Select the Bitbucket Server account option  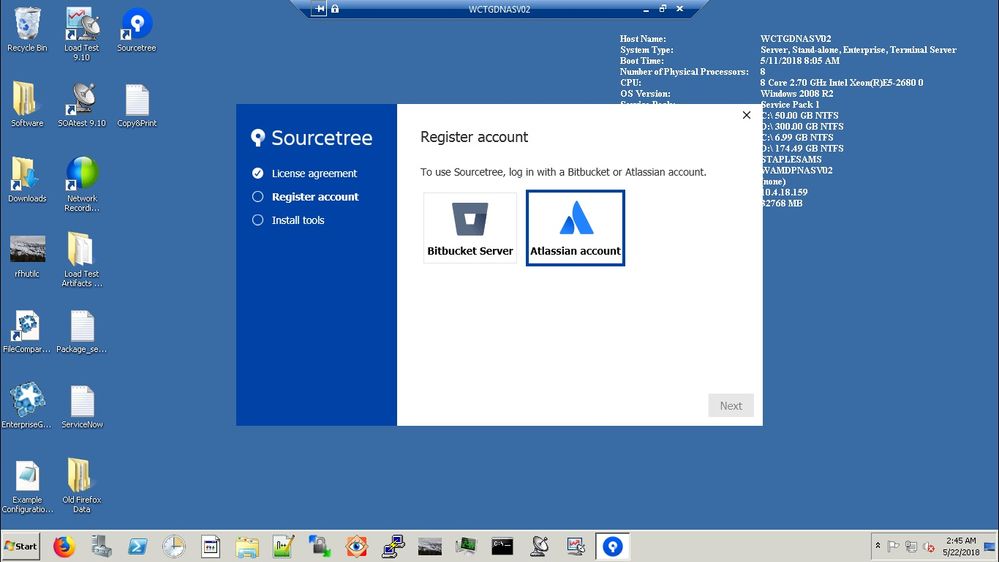click(470, 227)
